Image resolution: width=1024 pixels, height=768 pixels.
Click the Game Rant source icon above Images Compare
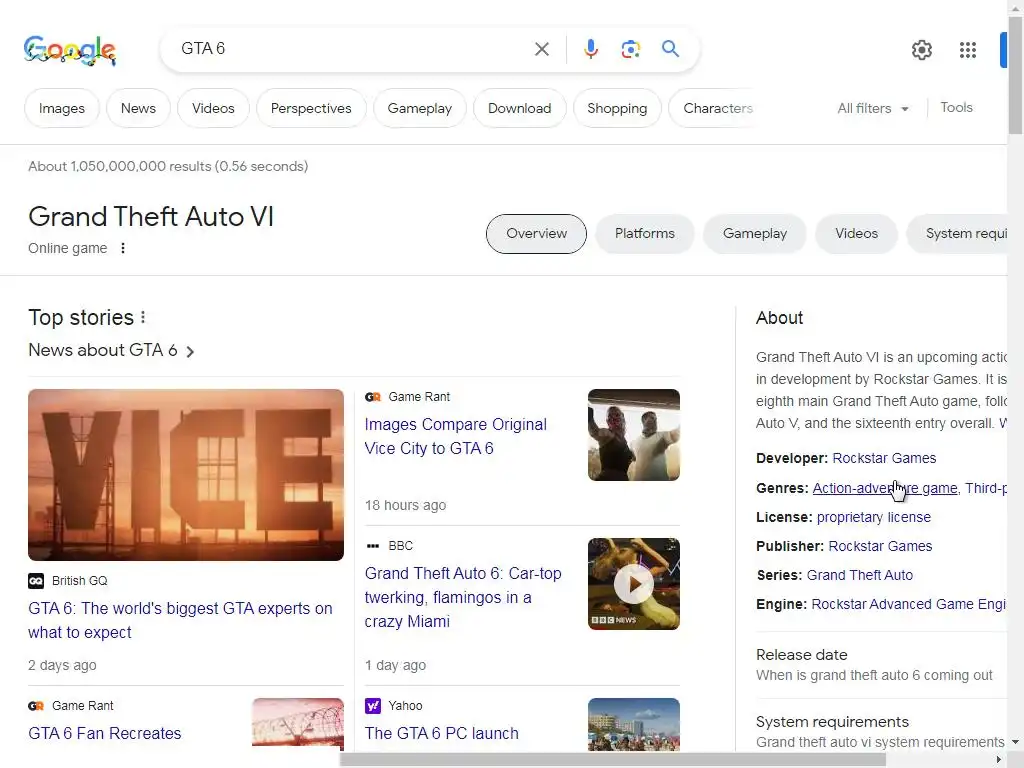(x=373, y=397)
